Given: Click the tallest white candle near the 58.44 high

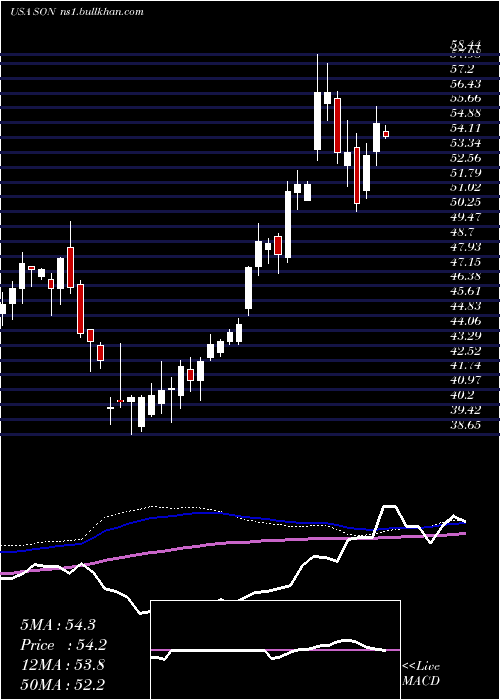Looking at the screenshot, I should [317, 121].
